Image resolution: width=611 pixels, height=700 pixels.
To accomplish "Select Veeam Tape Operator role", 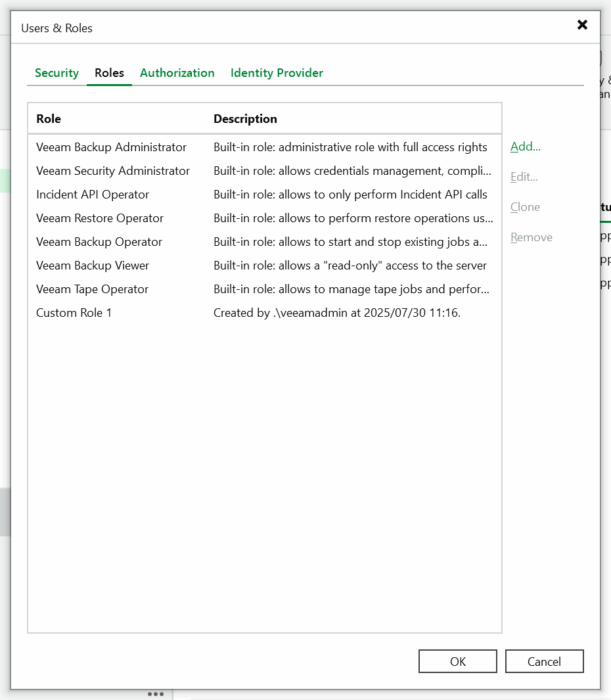I will (x=265, y=289).
